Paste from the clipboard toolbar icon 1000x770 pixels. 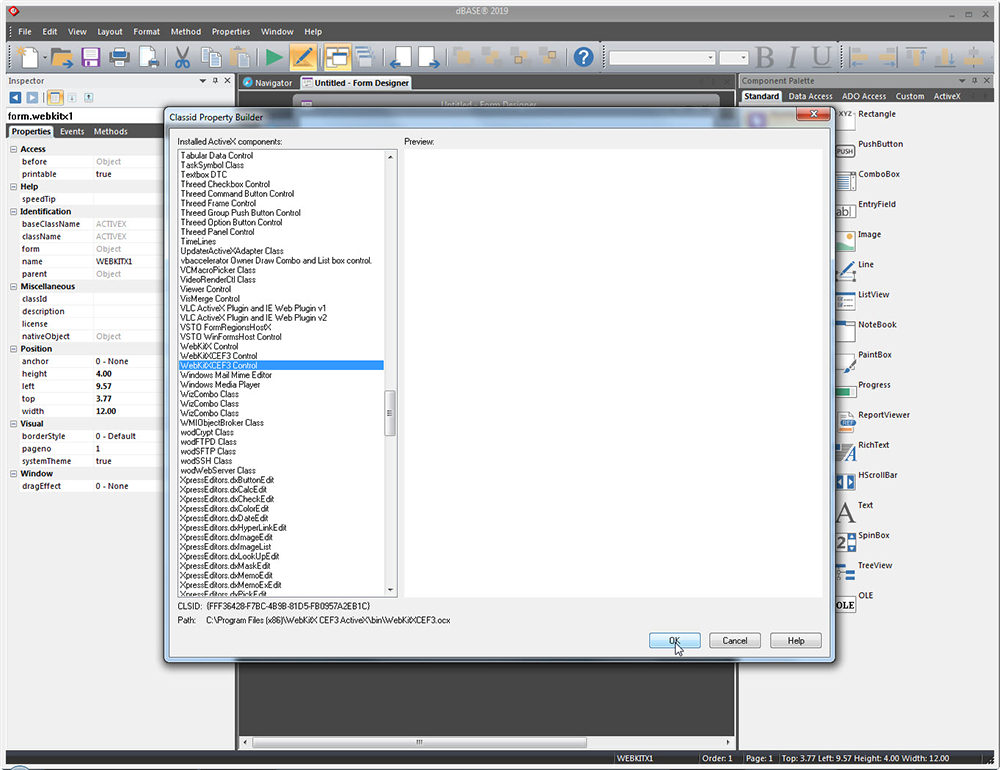point(240,57)
